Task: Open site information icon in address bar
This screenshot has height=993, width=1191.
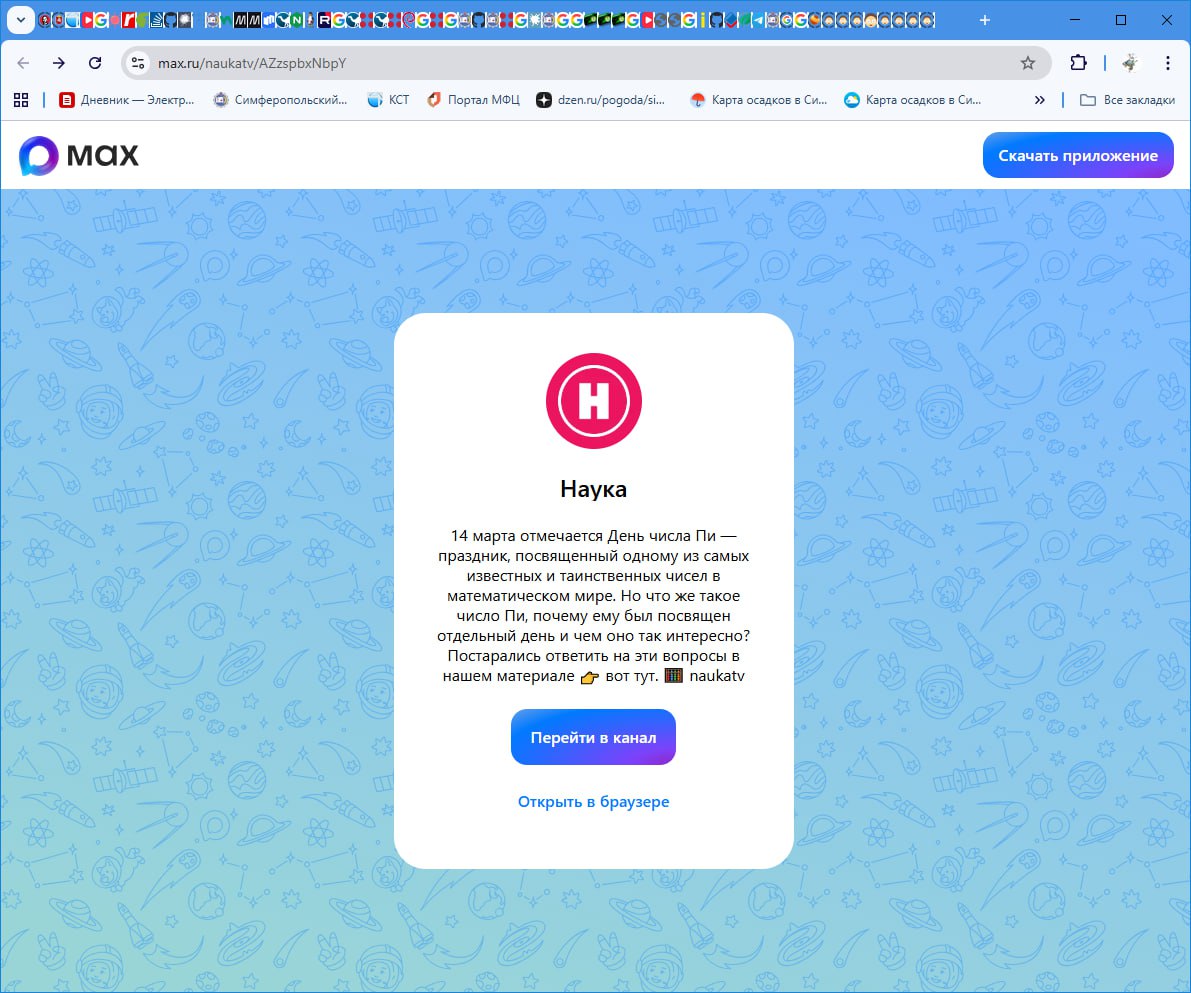Action: (139, 63)
